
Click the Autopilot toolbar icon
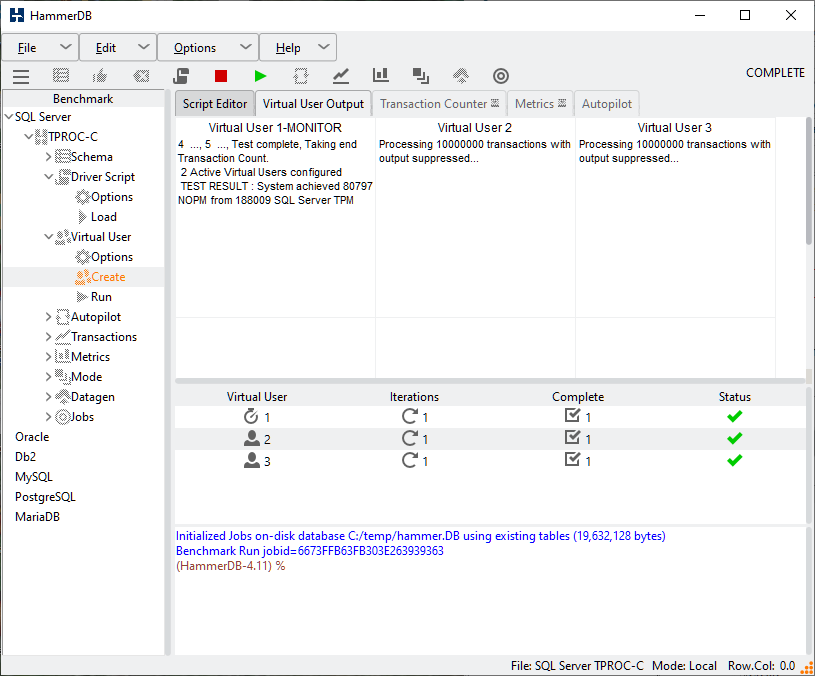pyautogui.click(x=300, y=76)
